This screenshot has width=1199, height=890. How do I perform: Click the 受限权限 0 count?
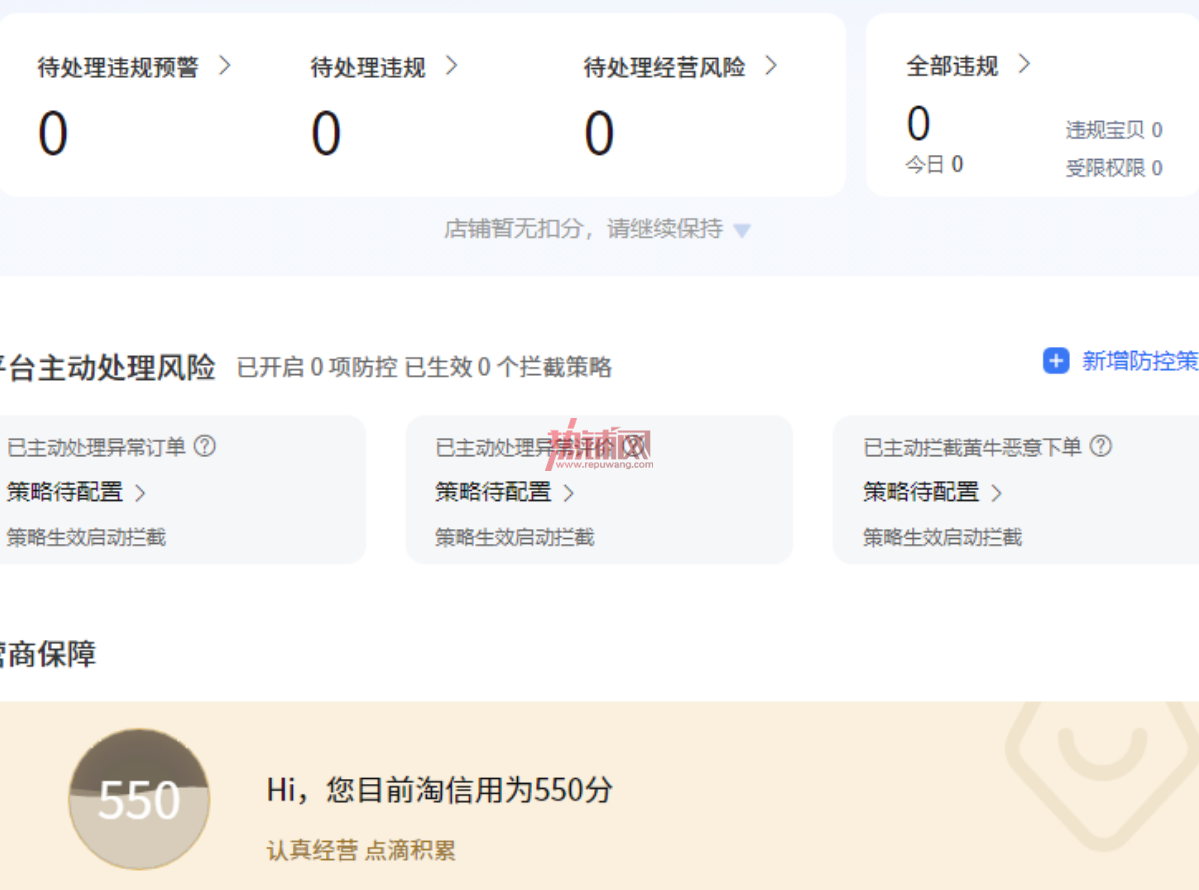click(1114, 167)
